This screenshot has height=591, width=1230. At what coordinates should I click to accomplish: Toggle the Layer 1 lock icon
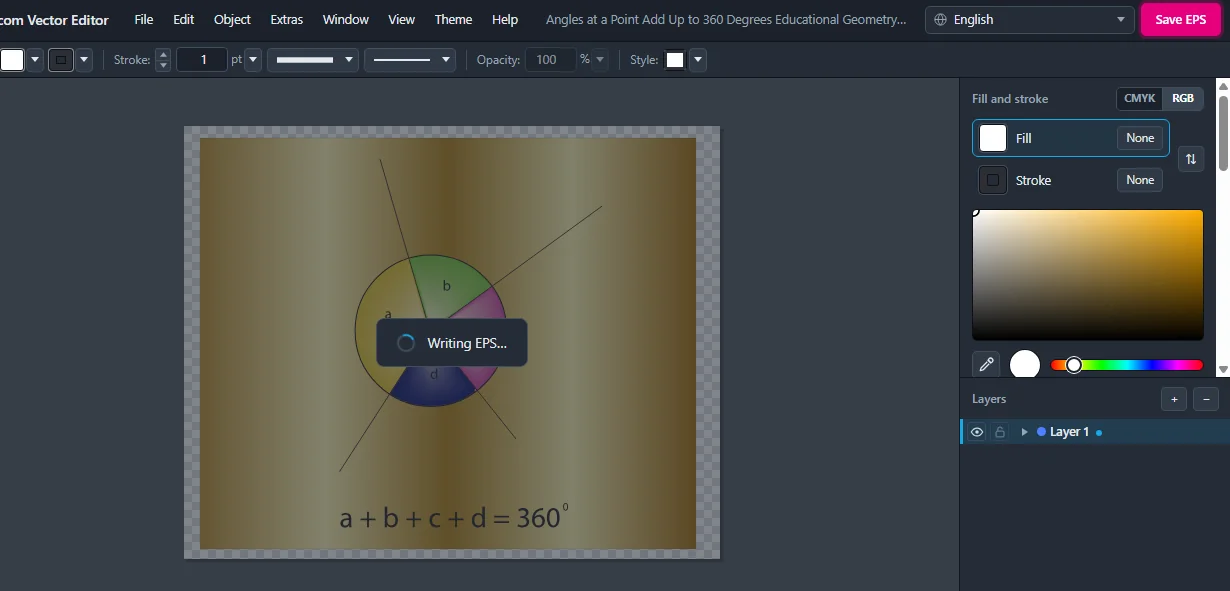coord(1000,432)
